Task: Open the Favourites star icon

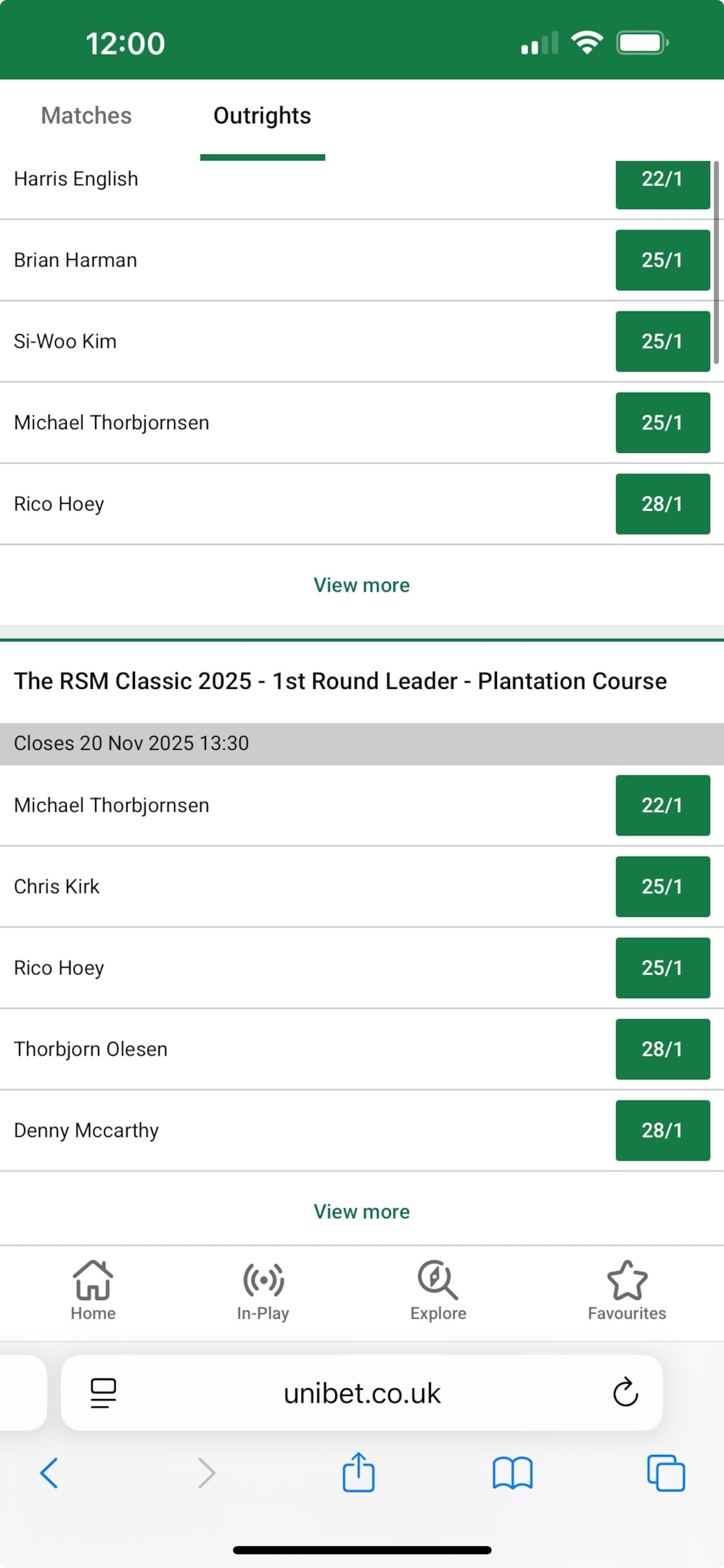Action: [x=627, y=1290]
